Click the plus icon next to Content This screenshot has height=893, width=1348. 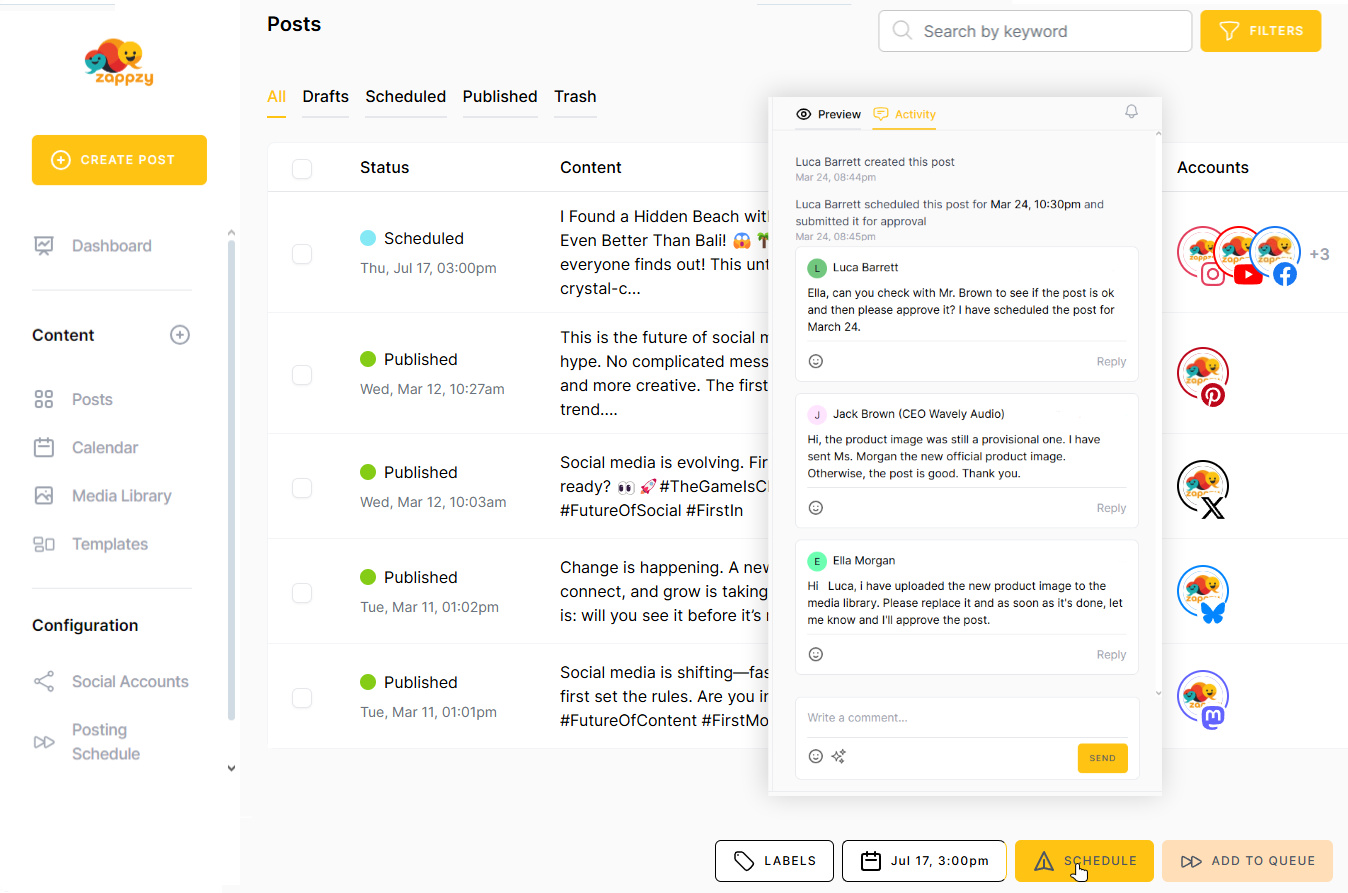(x=180, y=335)
